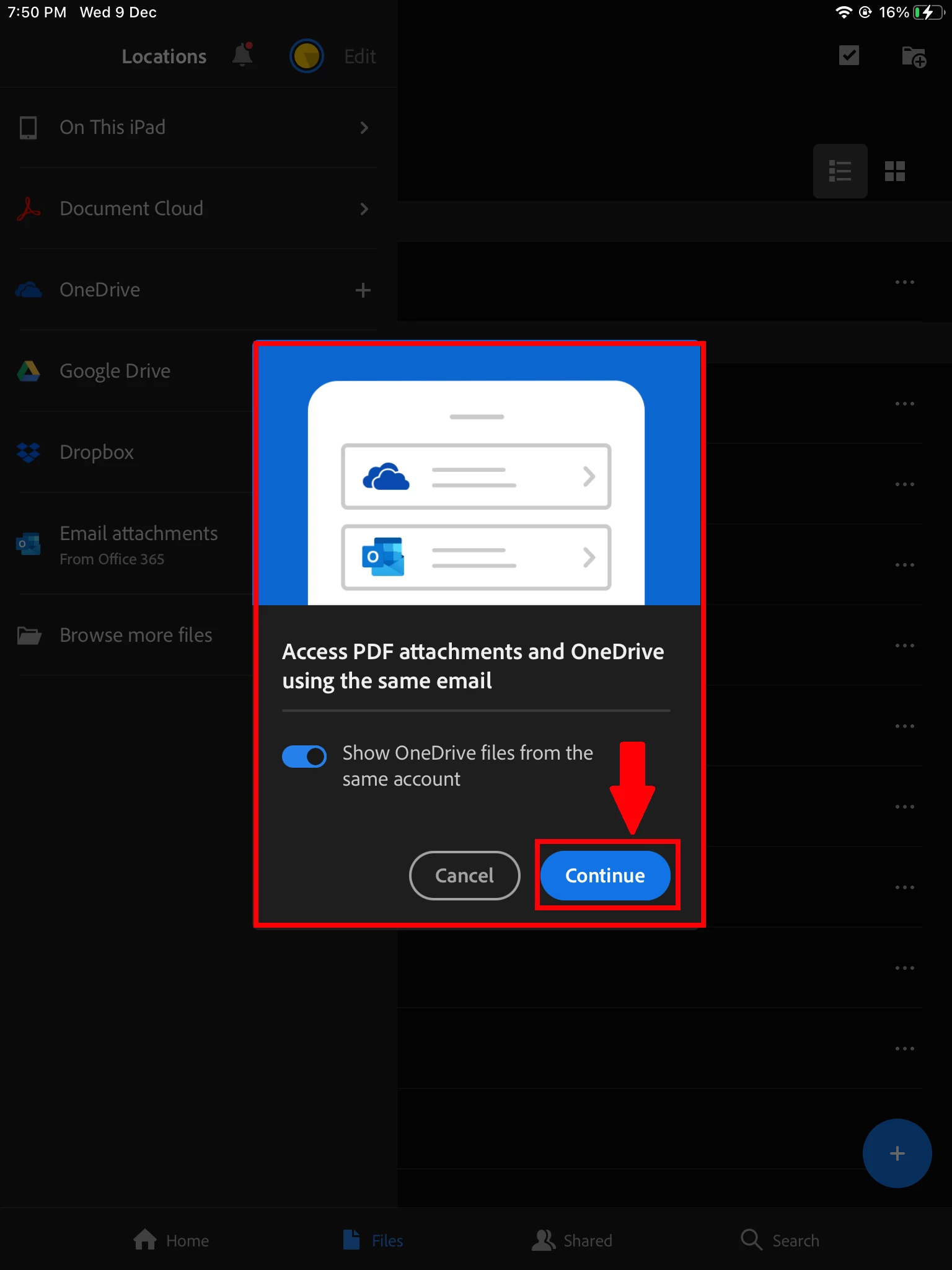
Task: Tap the battery indicator in status bar
Action: click(x=928, y=12)
